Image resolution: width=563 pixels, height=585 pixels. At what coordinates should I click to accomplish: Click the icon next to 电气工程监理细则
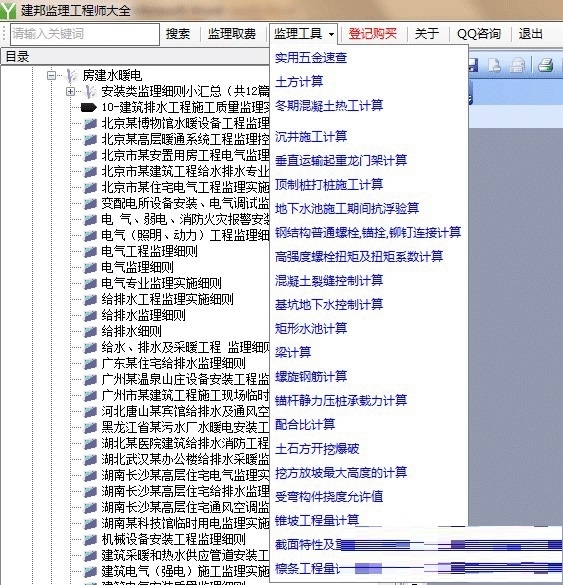pos(90,251)
